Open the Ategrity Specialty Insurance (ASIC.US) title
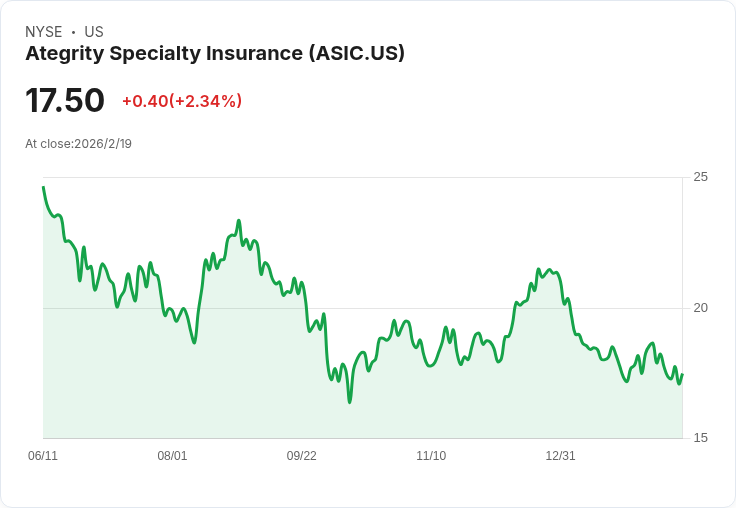This screenshot has height=508, width=736. click(x=215, y=54)
